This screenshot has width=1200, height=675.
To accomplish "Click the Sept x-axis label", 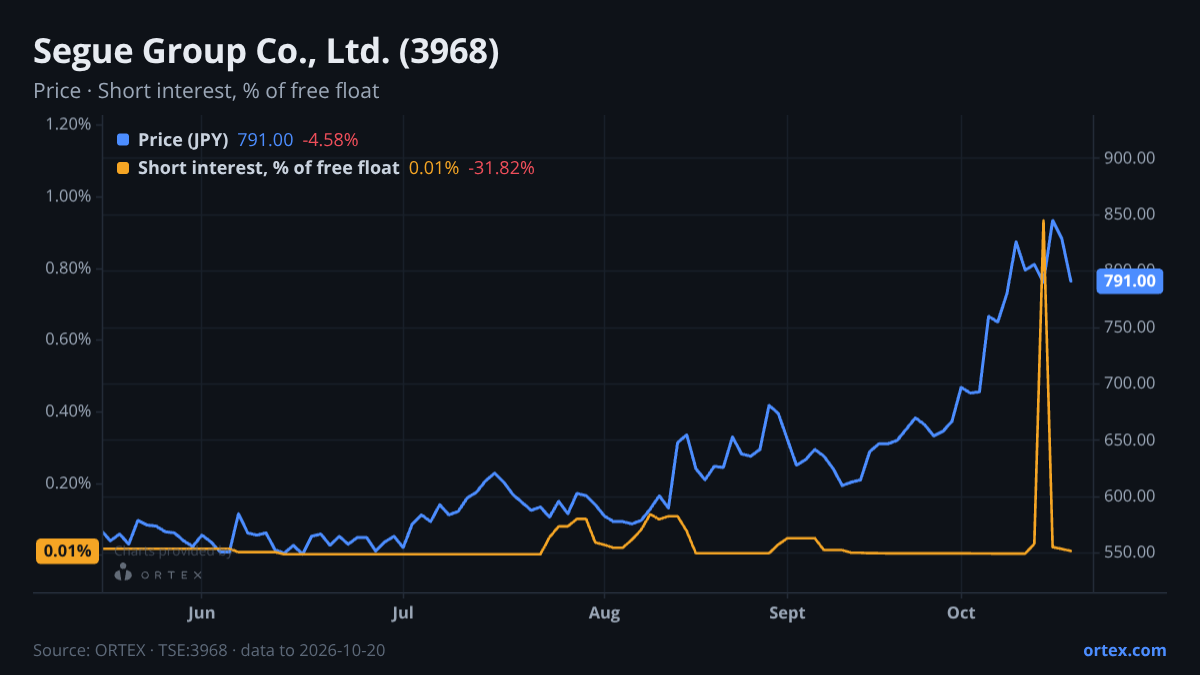I will coord(787,612).
